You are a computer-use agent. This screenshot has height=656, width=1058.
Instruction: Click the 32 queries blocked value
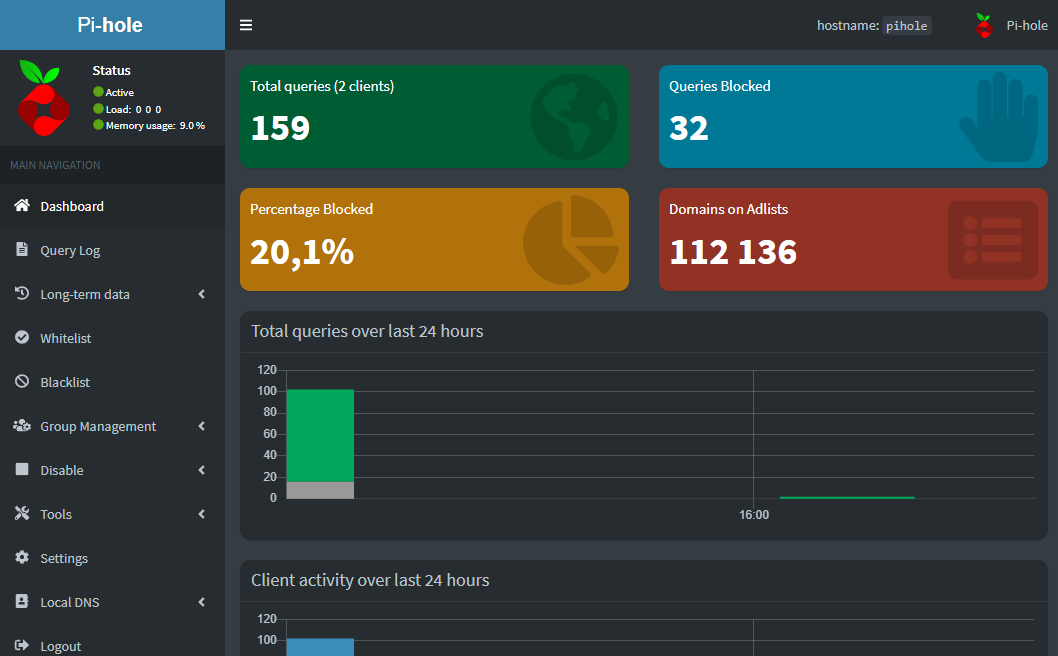click(x=688, y=128)
